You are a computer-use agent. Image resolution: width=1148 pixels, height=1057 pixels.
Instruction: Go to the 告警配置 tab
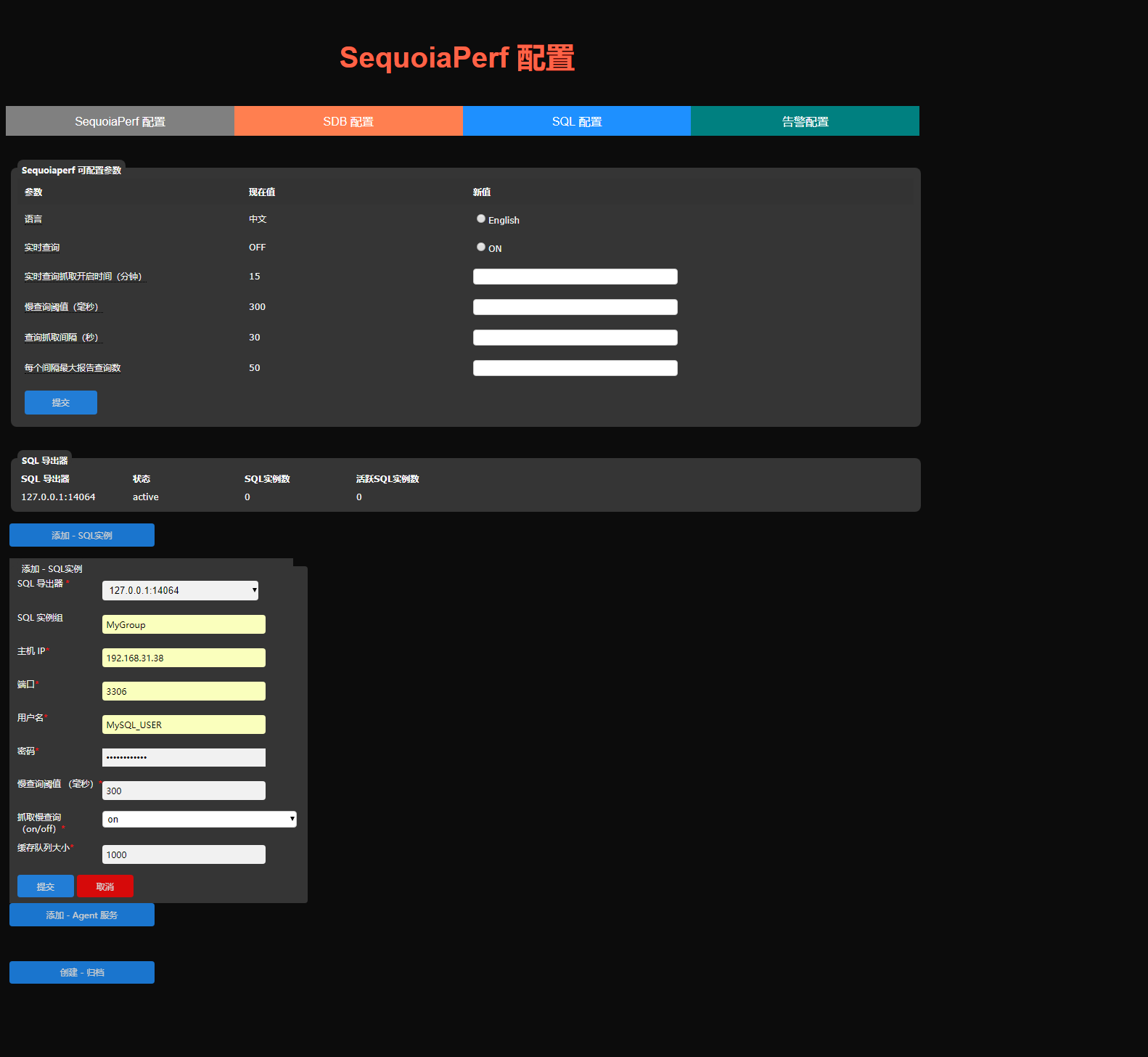click(x=805, y=121)
